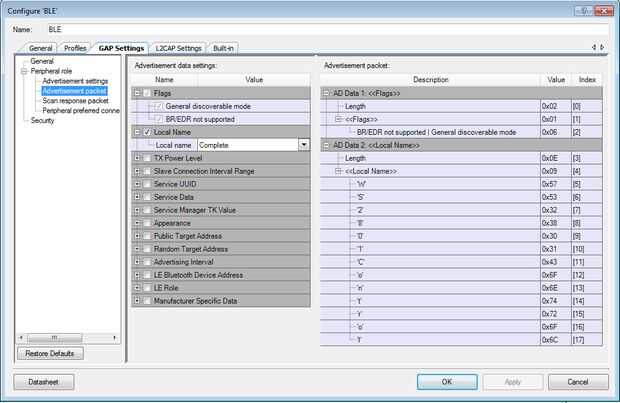This screenshot has width=620, height=403.
Task: Switch to the General tab
Action: (40, 48)
